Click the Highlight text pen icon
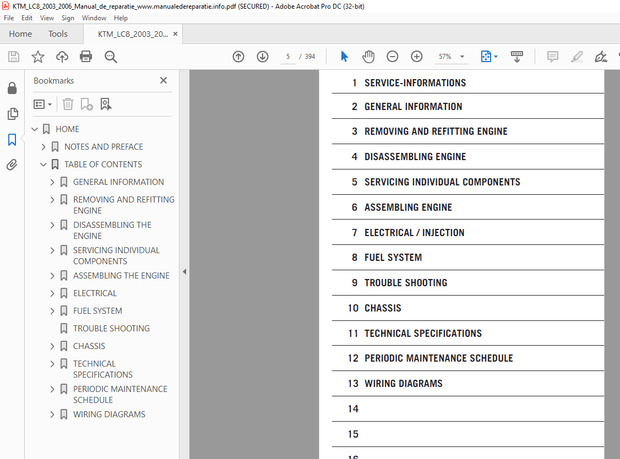Screen dimensions: 620x459 (x=577, y=57)
